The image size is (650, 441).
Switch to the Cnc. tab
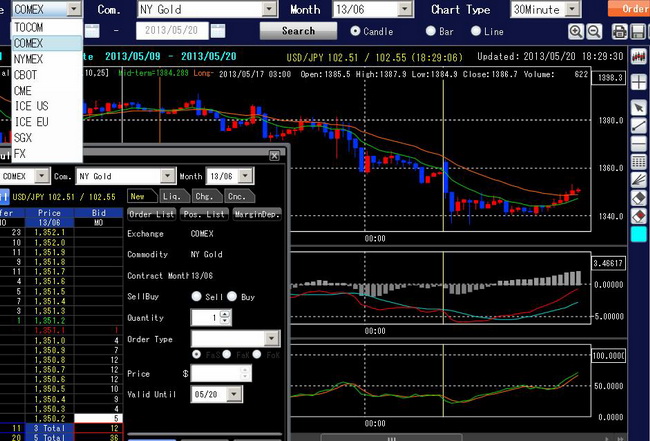pyautogui.click(x=239, y=196)
